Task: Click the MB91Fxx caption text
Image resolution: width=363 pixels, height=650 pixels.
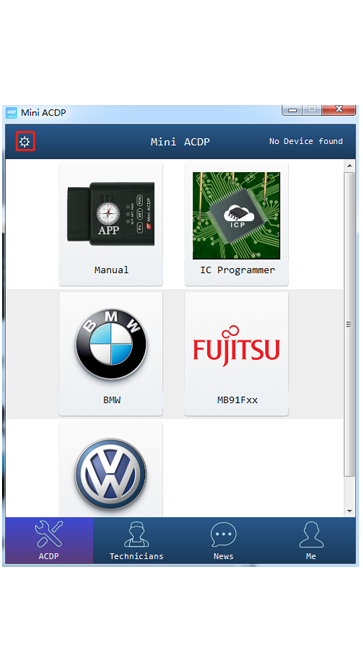Action: point(237,400)
